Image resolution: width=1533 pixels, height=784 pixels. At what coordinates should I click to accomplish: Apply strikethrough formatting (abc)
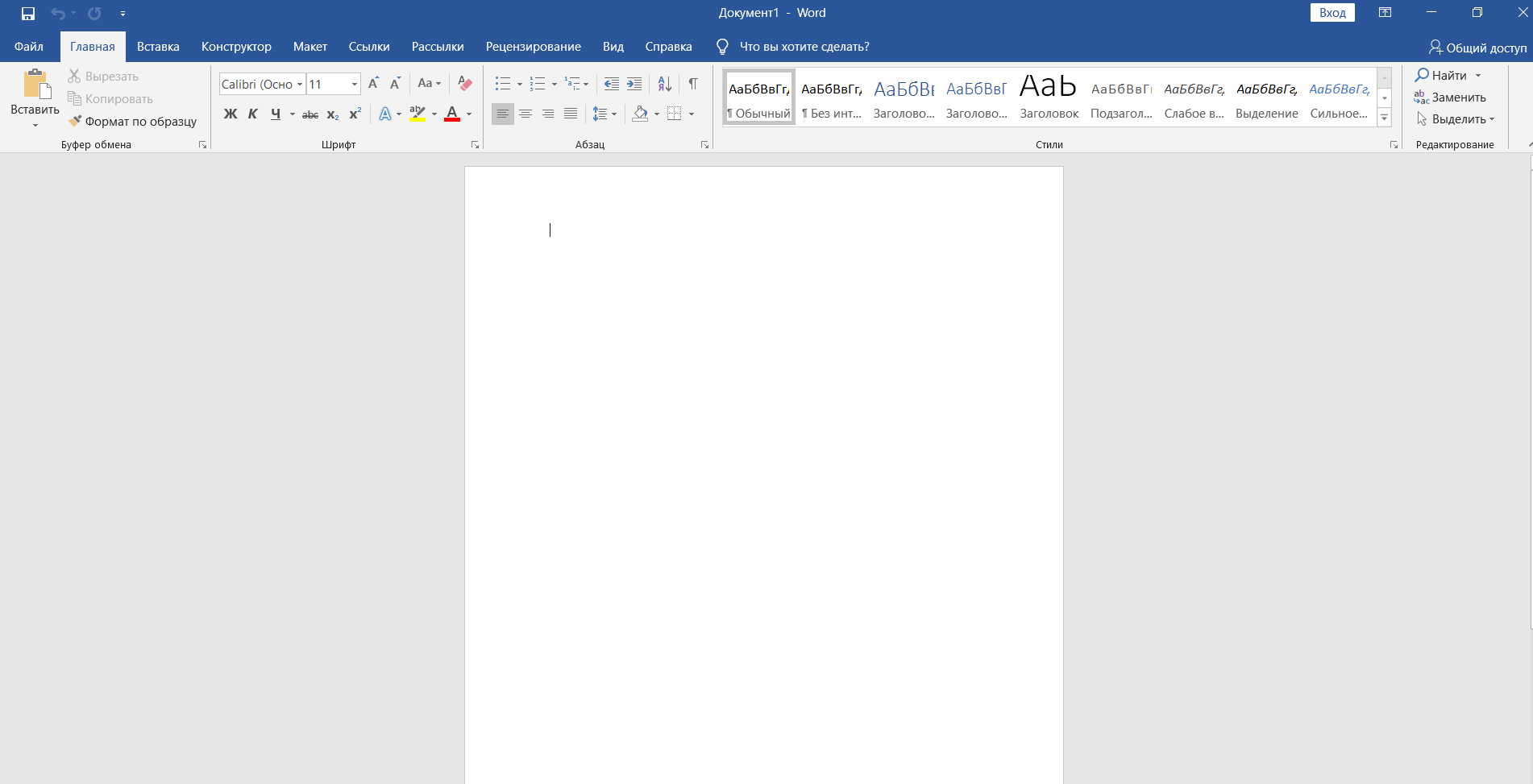(310, 114)
